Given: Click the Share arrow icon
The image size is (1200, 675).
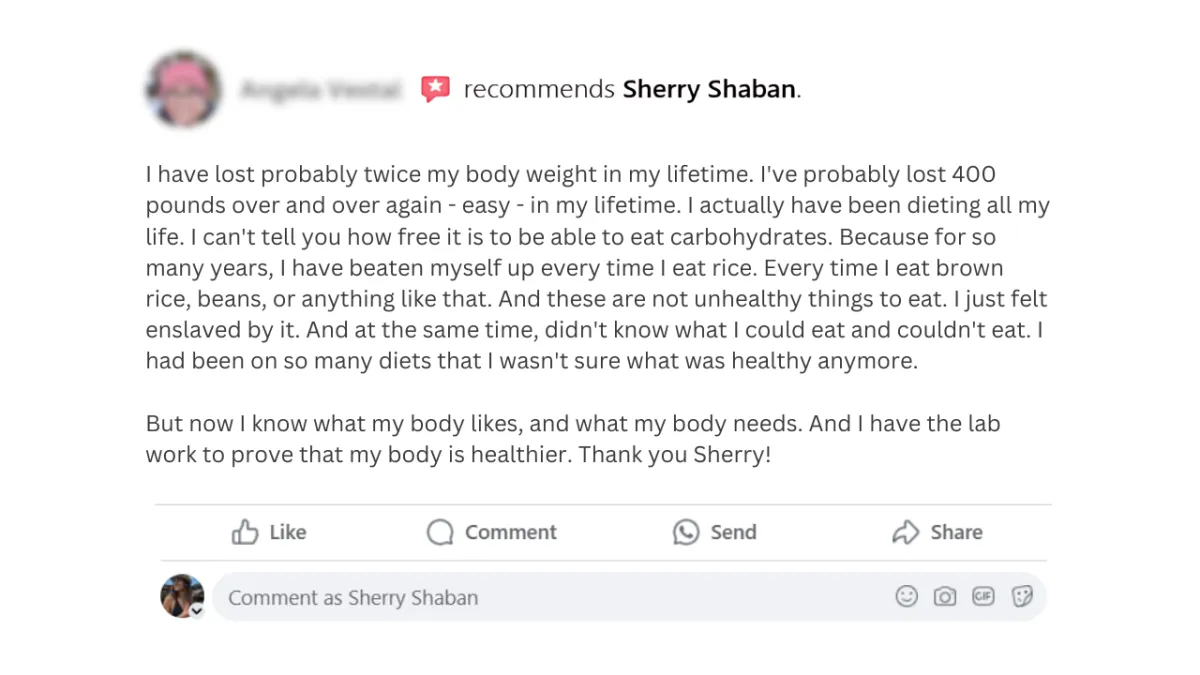Looking at the screenshot, I should click(x=905, y=532).
